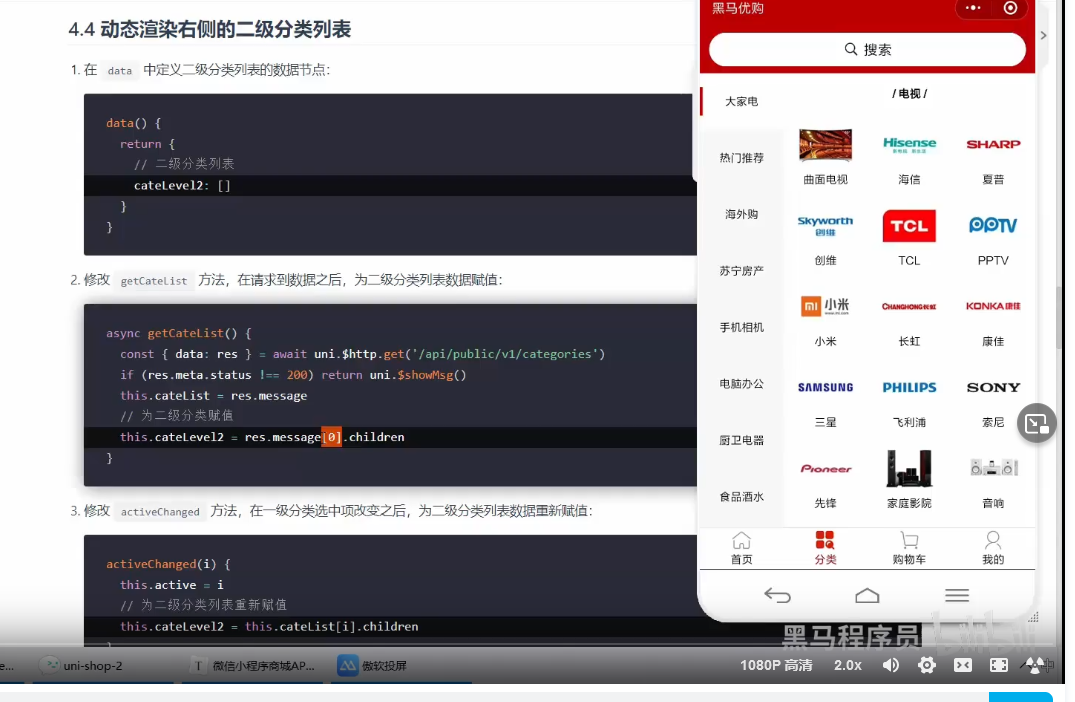Open the 音响 product thumbnail
The height and width of the screenshot is (702, 1075).
click(993, 468)
